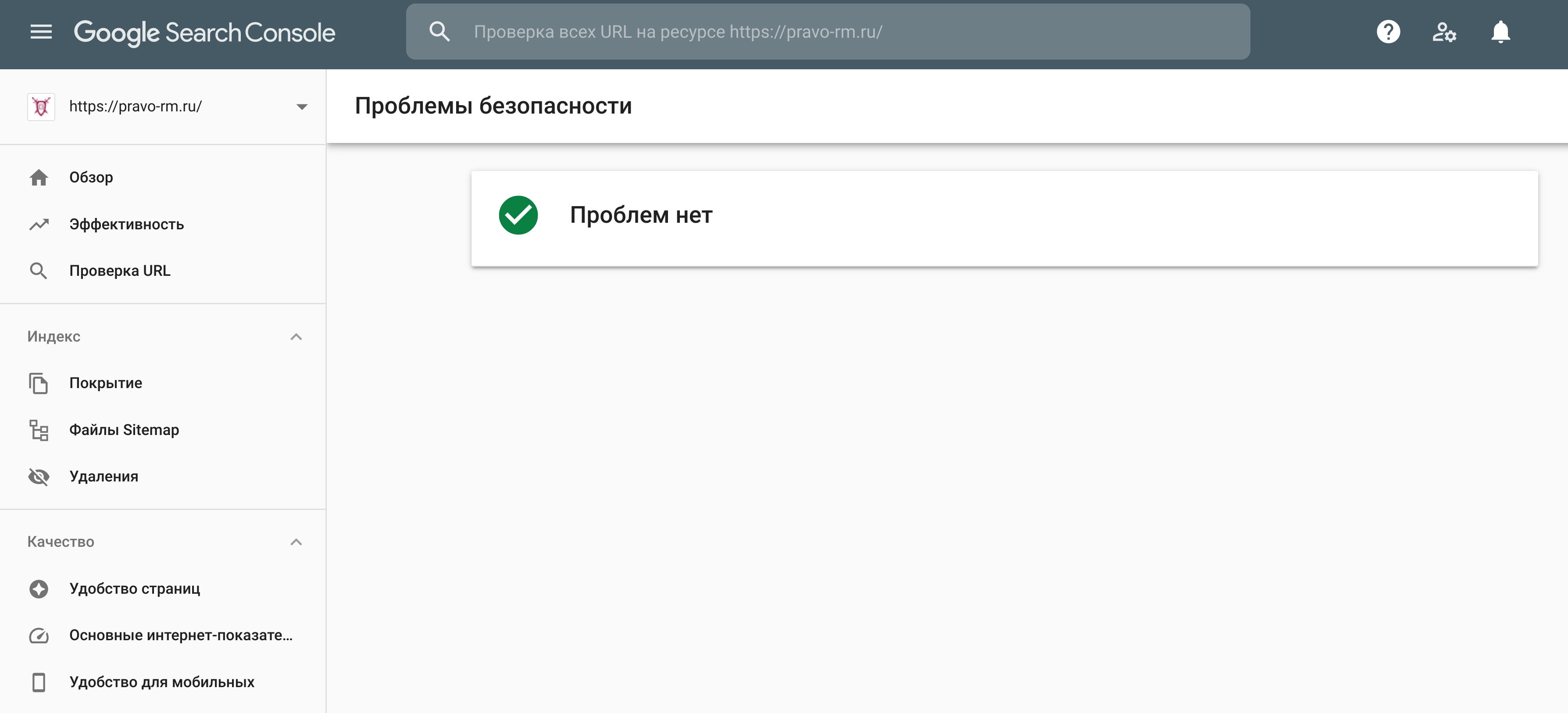Click the Покрытие pages icon
The image size is (1568, 713).
pyautogui.click(x=39, y=383)
